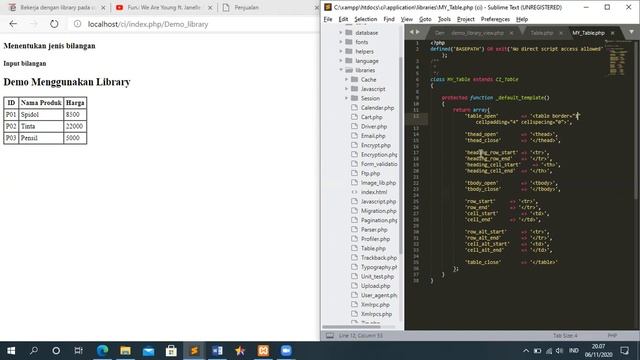Open File Explorer from the taskbar
The image size is (640, 360).
[125, 351]
